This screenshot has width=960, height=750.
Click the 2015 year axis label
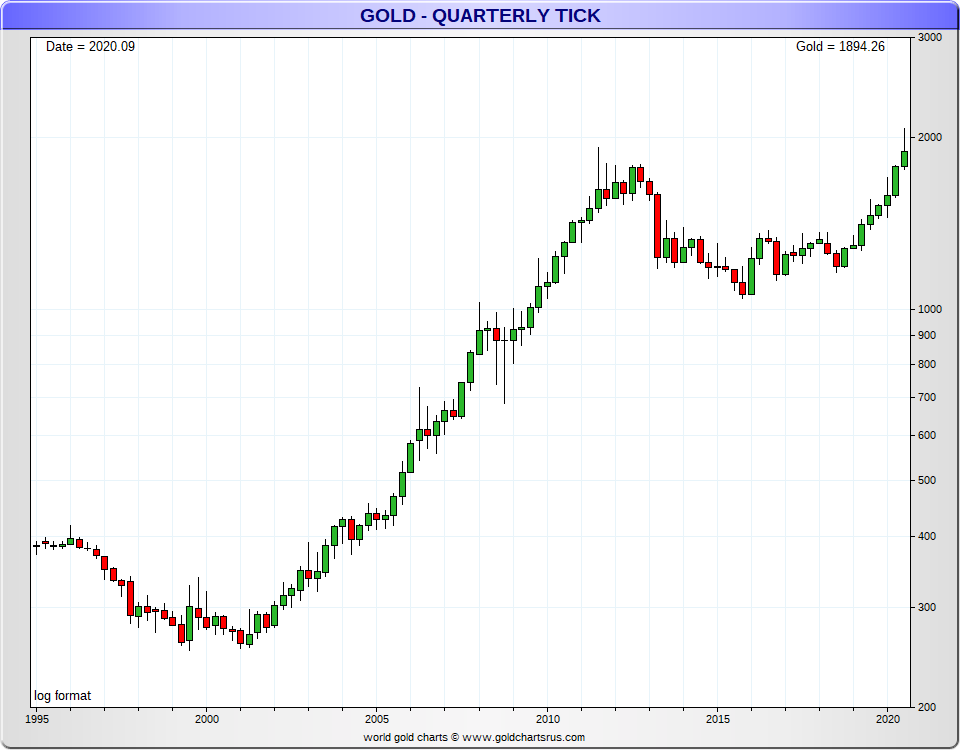[x=718, y=719]
